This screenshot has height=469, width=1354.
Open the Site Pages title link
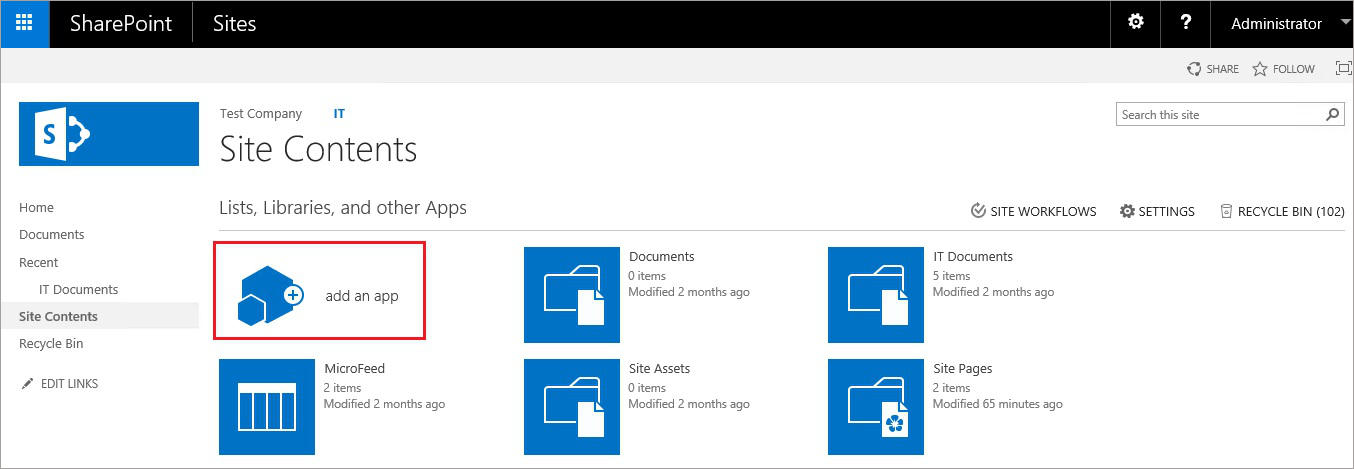pos(963,369)
